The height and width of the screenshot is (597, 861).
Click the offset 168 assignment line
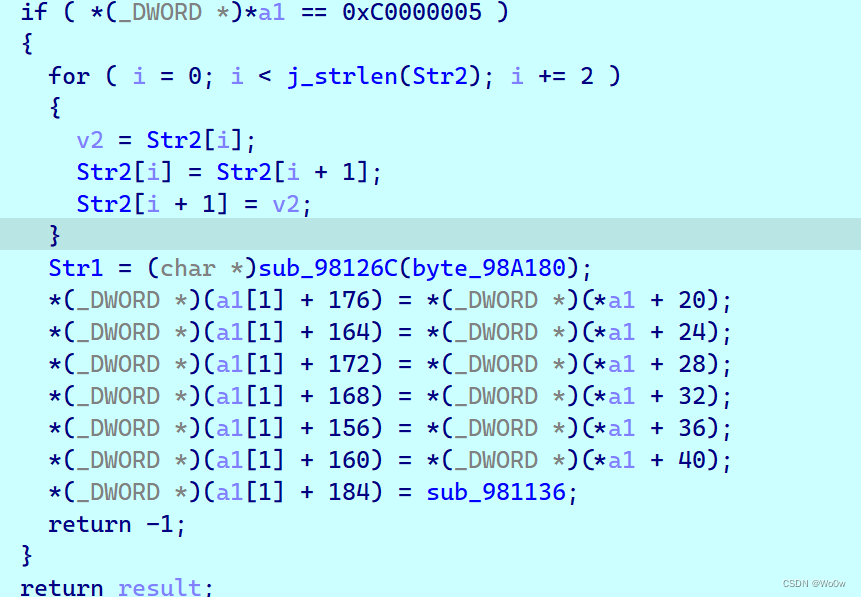point(390,396)
